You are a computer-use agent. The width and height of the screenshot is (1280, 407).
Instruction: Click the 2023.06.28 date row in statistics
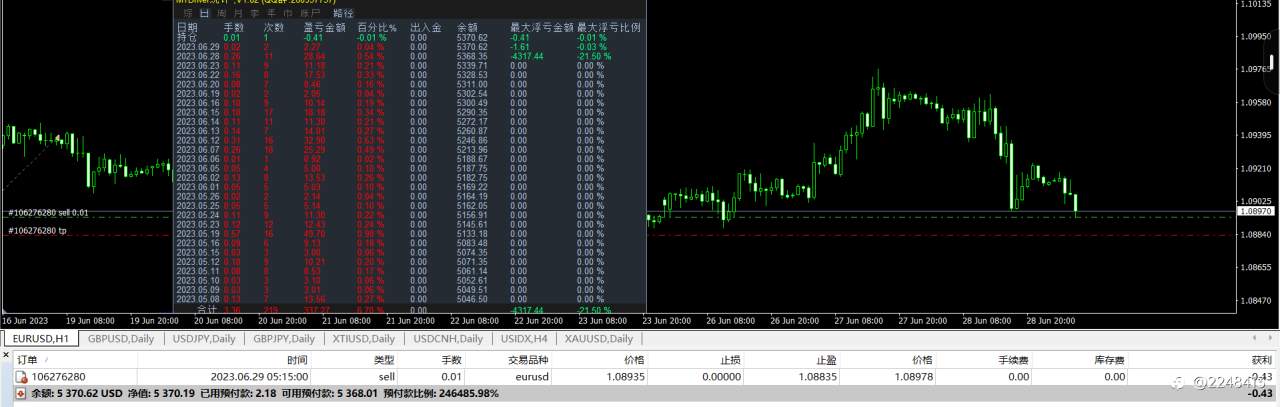click(410, 56)
